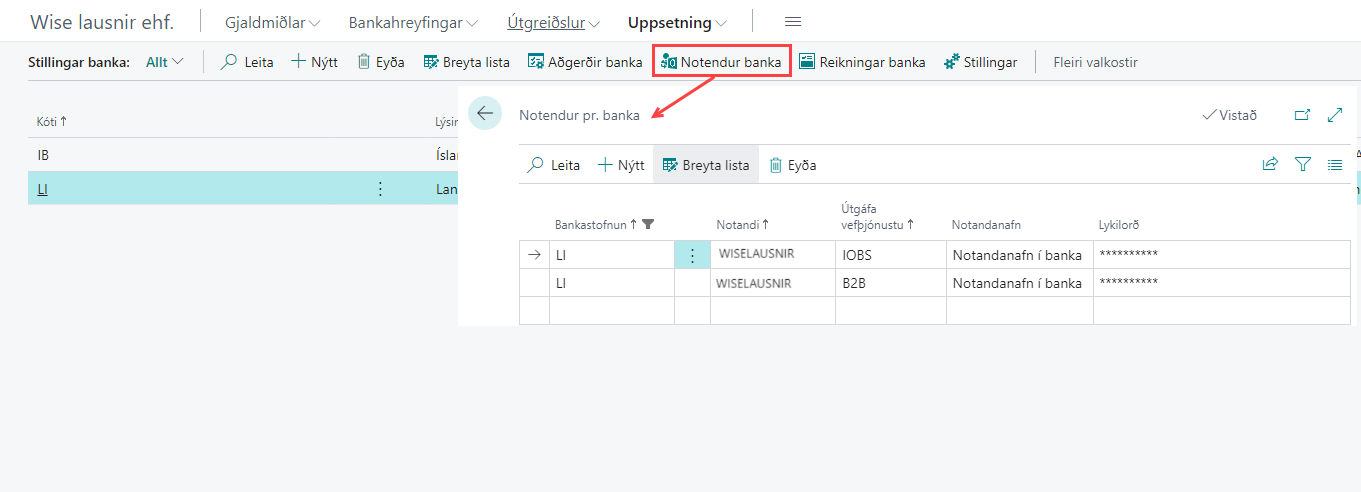Click the back arrow in Notendur pr. banka
Image resolution: width=1361 pixels, height=492 pixels.
click(485, 114)
